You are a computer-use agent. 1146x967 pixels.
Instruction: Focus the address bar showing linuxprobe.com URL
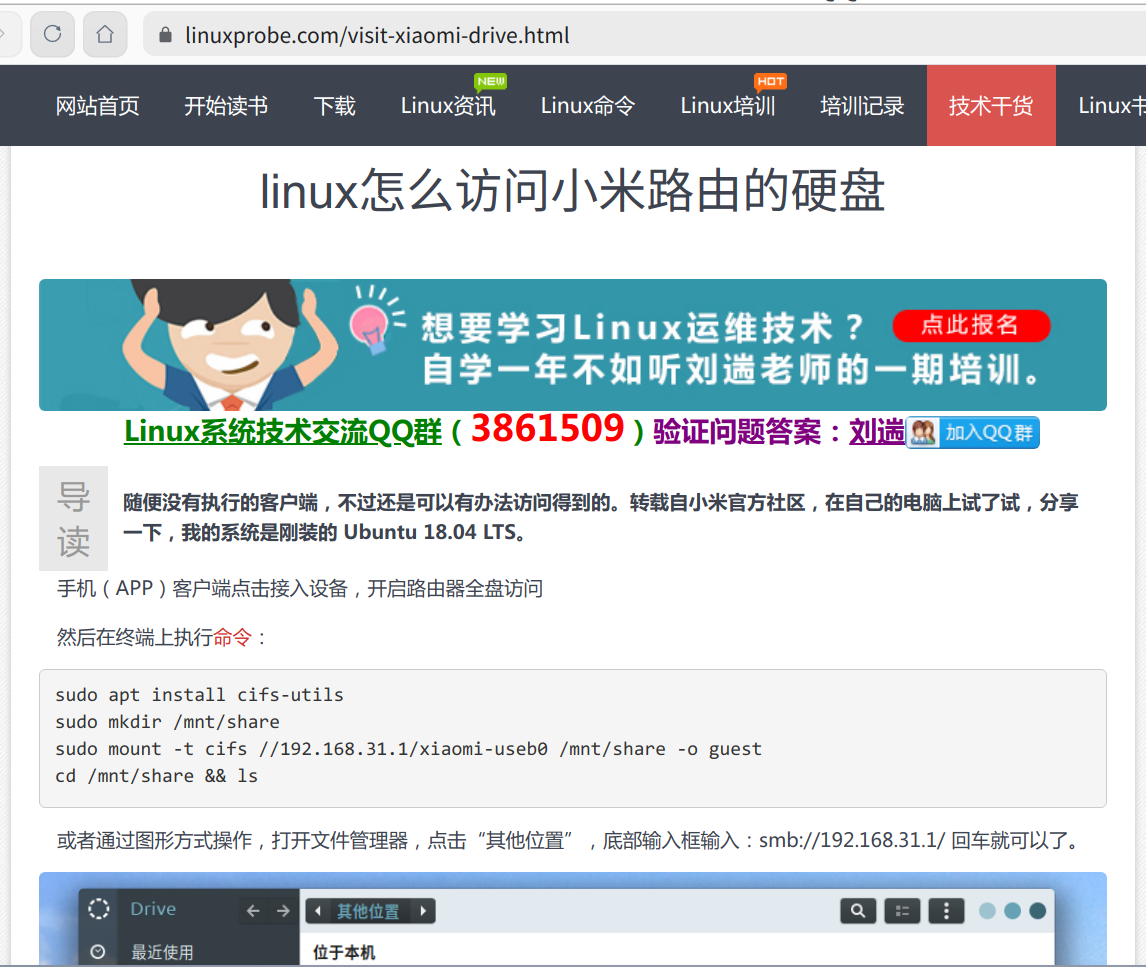click(643, 34)
